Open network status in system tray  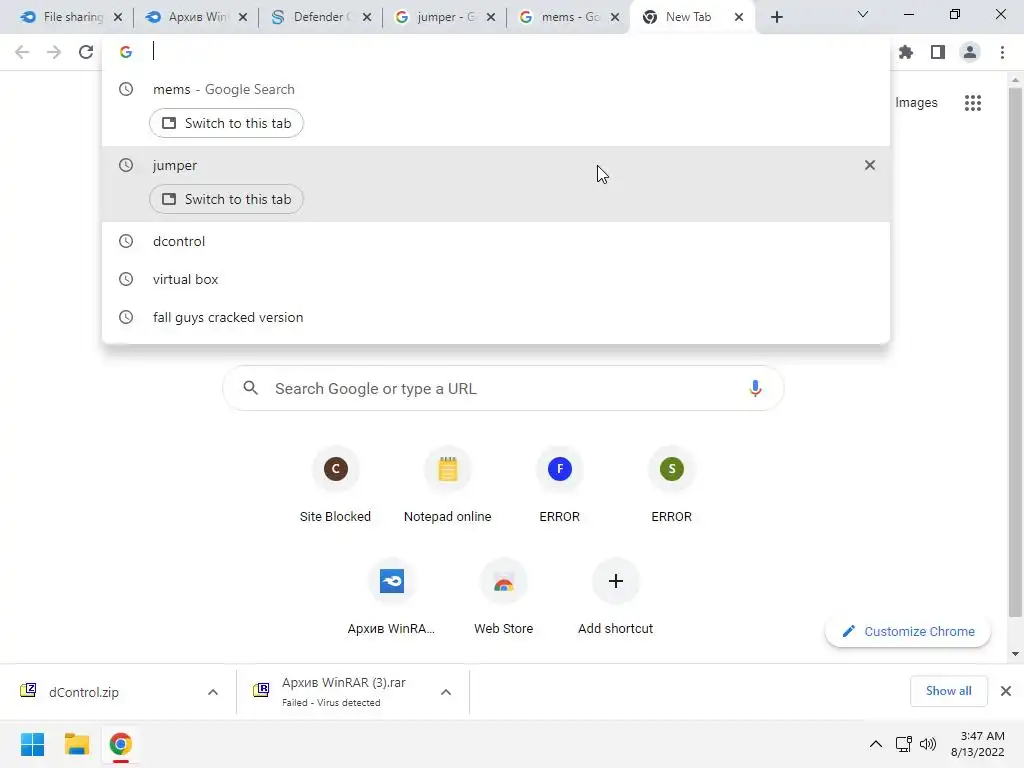click(904, 744)
